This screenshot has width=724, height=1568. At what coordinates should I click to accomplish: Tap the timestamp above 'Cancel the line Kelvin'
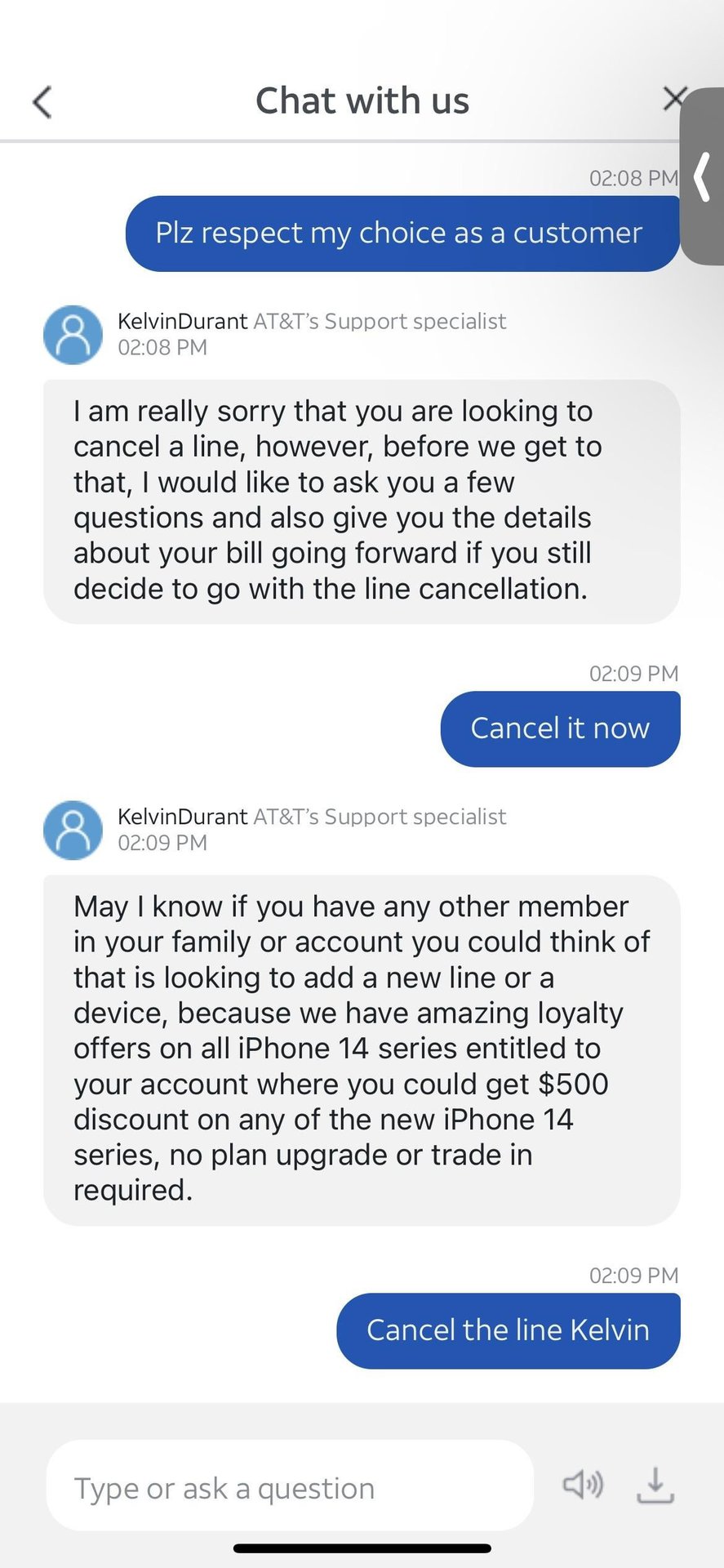click(x=633, y=1276)
